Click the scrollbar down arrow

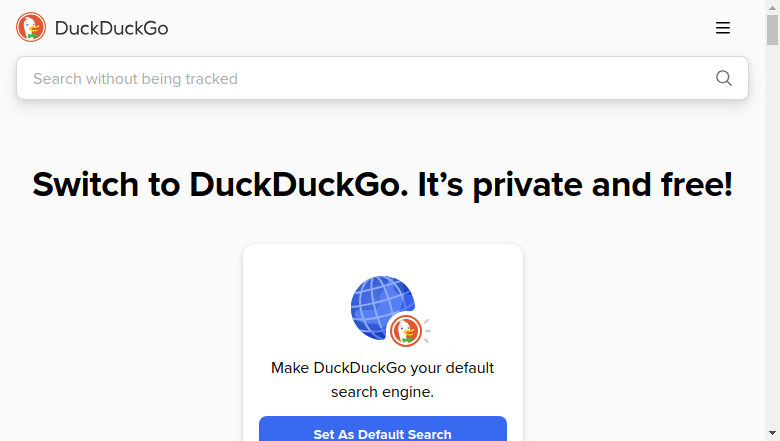[x=773, y=433]
